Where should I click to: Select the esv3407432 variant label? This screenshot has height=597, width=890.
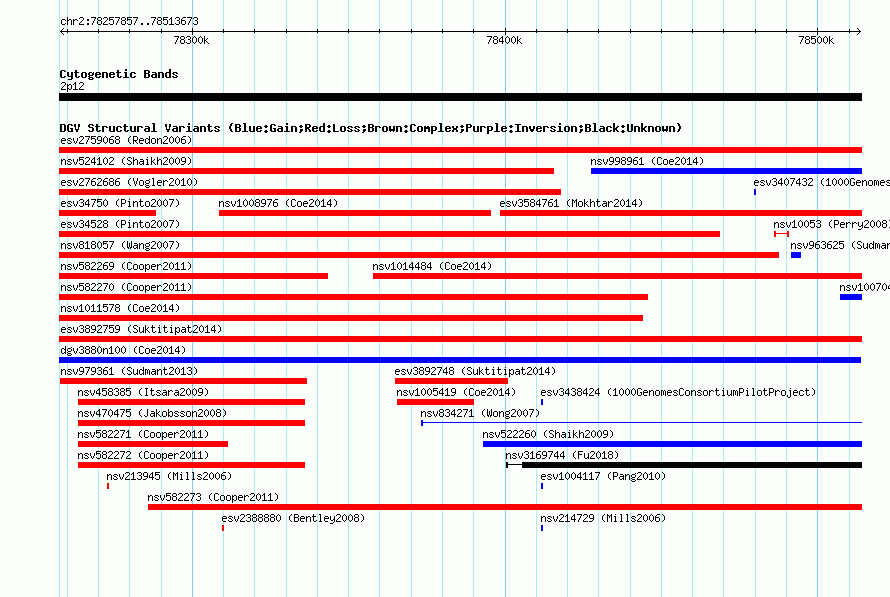click(x=821, y=182)
